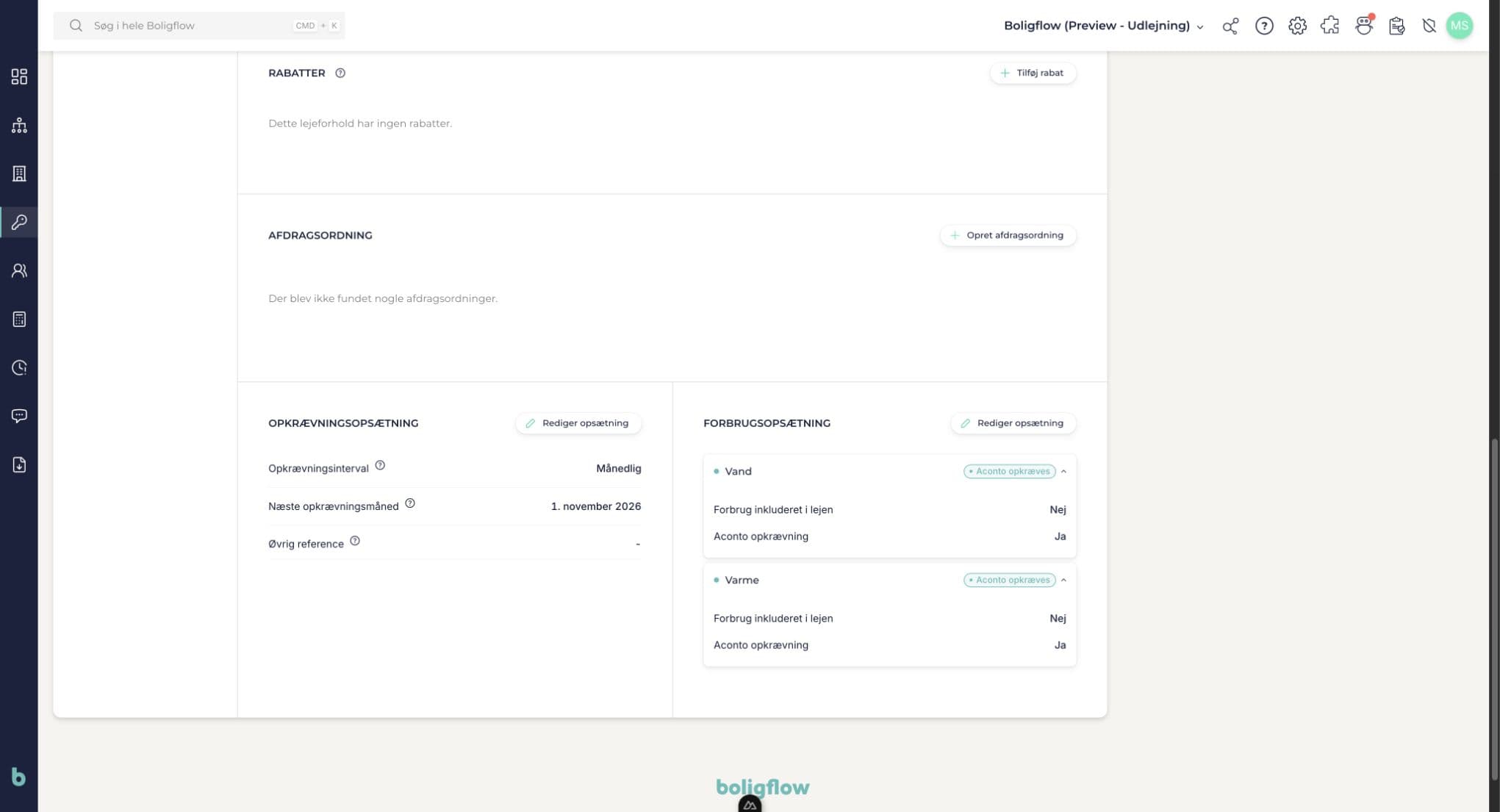This screenshot has height=812, width=1500.
Task: Open the tenants people sidebar icon
Action: coord(19,270)
